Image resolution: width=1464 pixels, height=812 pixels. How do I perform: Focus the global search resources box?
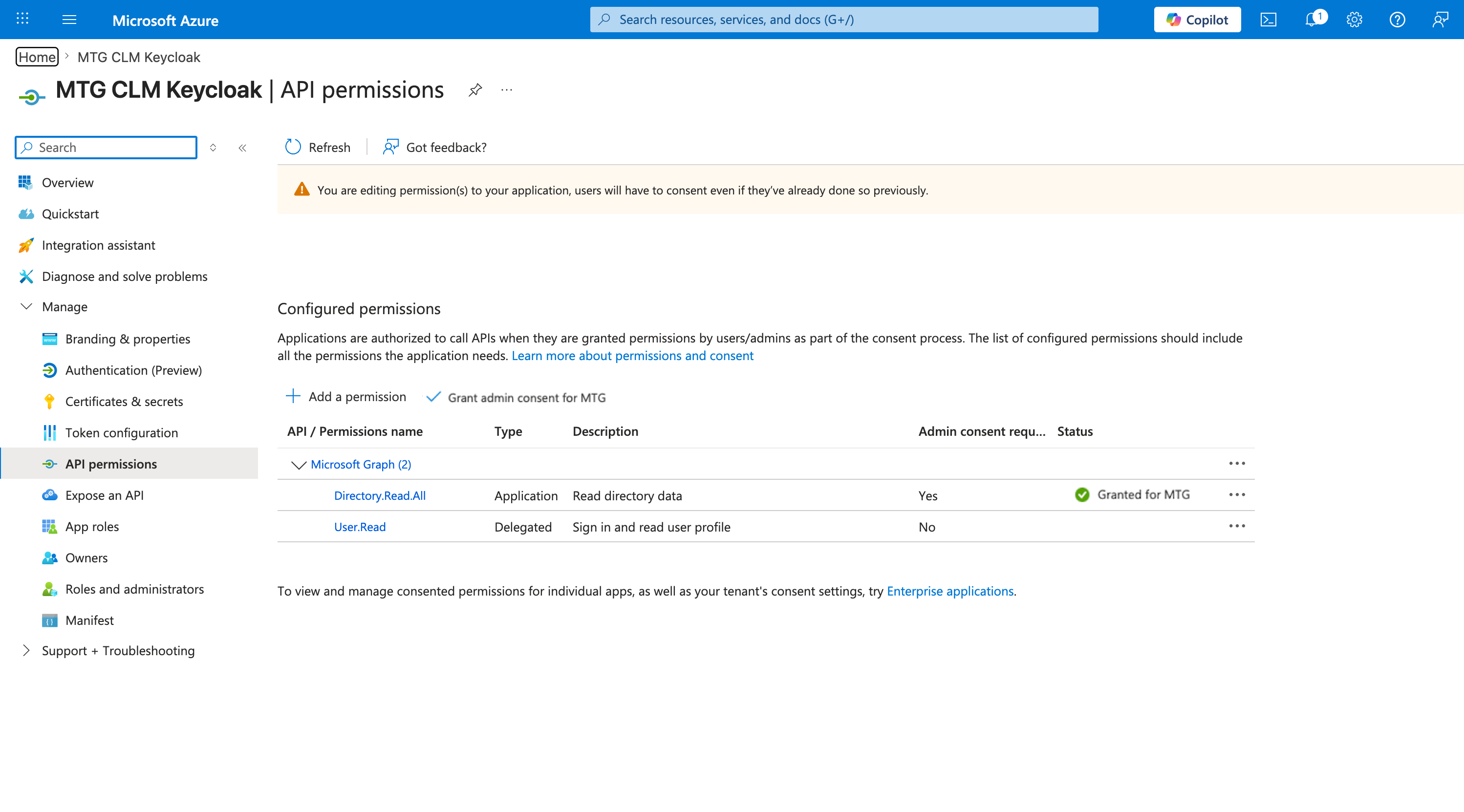click(844, 20)
